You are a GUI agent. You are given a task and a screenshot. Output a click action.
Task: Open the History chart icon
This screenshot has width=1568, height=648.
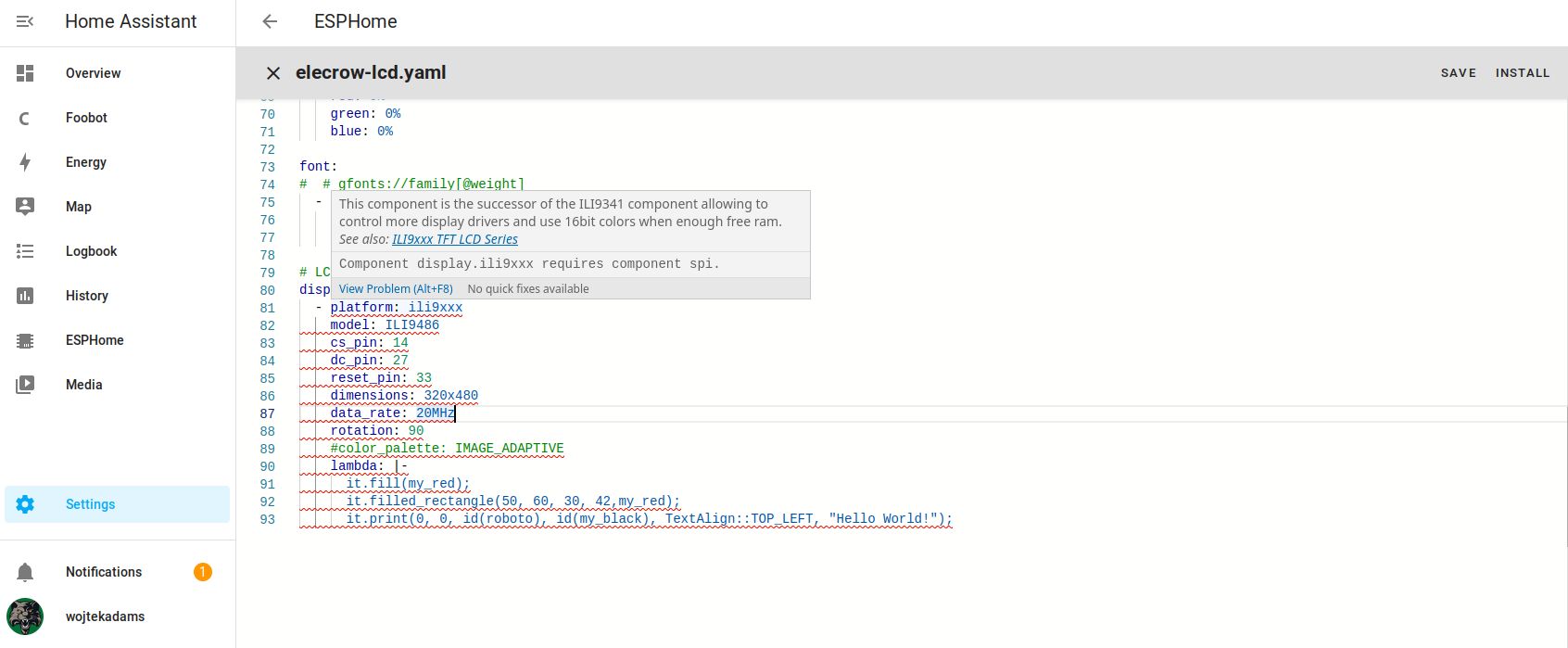click(x=25, y=296)
